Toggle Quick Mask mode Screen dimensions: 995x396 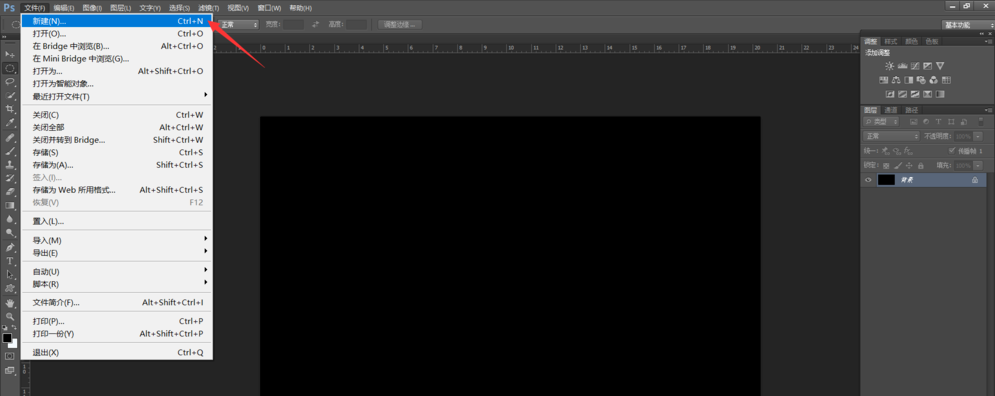[x=10, y=356]
